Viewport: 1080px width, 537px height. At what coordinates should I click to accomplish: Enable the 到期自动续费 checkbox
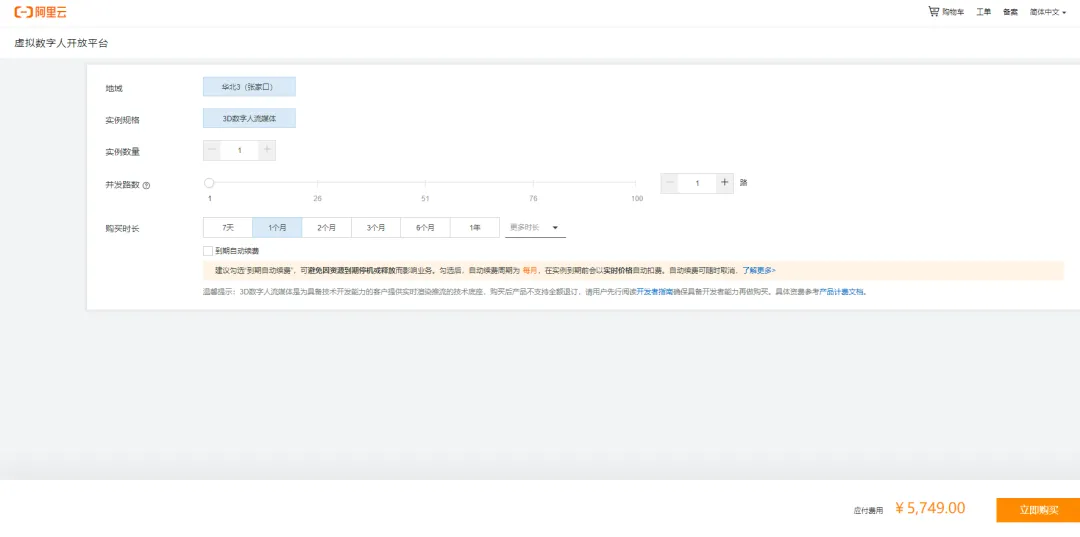click(208, 251)
